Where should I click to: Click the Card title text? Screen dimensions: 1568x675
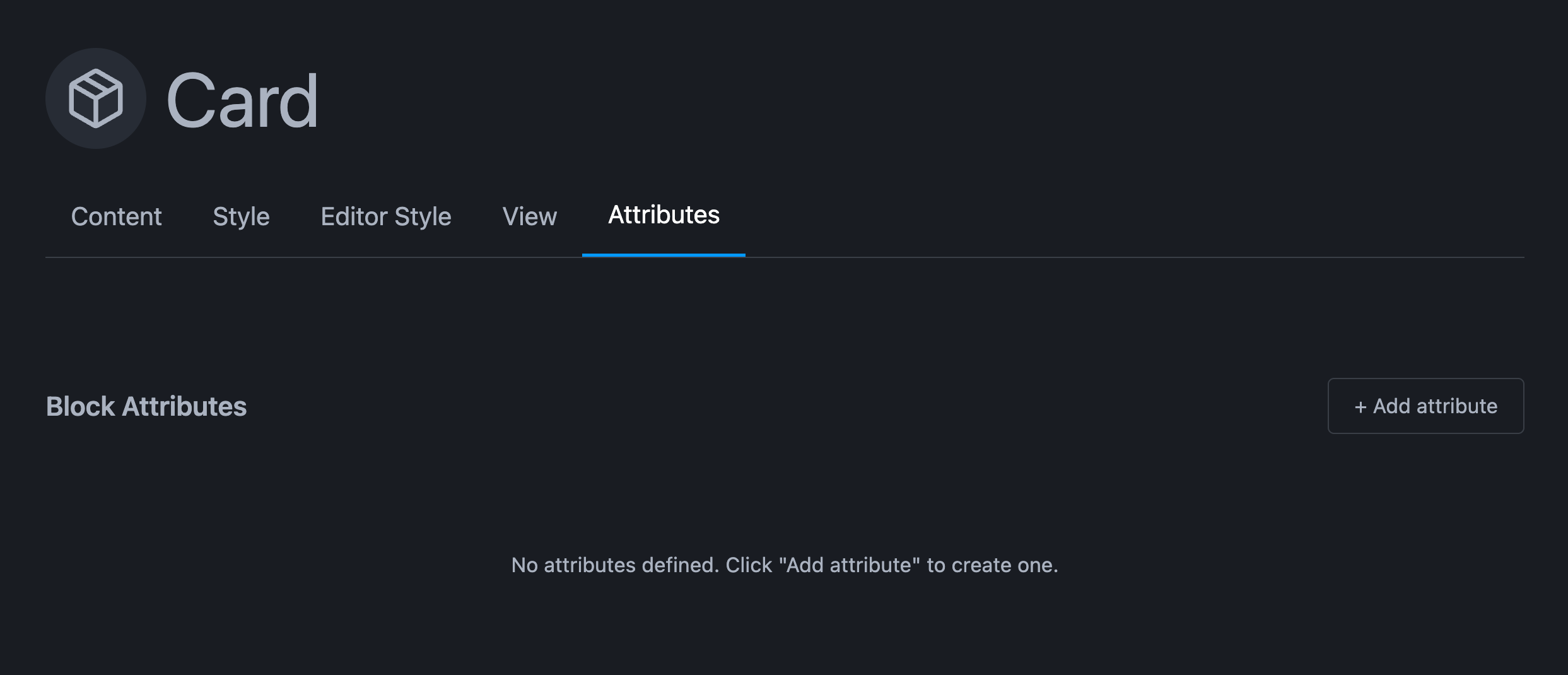tap(242, 101)
